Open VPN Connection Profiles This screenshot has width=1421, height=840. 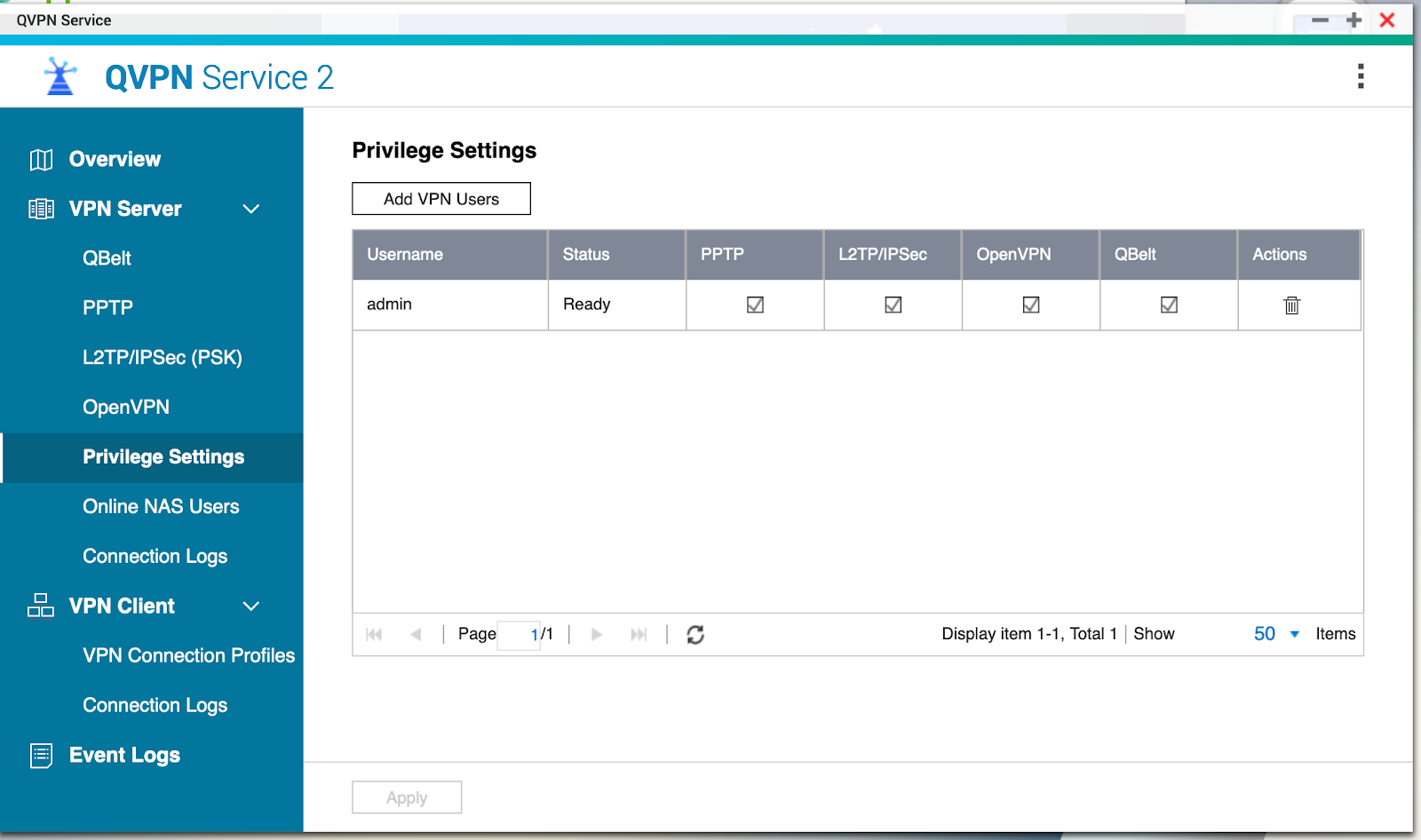[188, 655]
